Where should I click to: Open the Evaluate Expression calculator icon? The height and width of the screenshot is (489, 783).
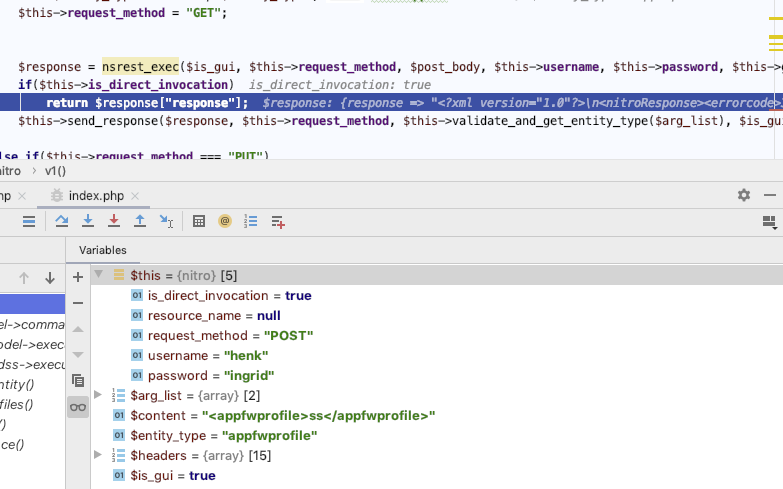coord(199,221)
